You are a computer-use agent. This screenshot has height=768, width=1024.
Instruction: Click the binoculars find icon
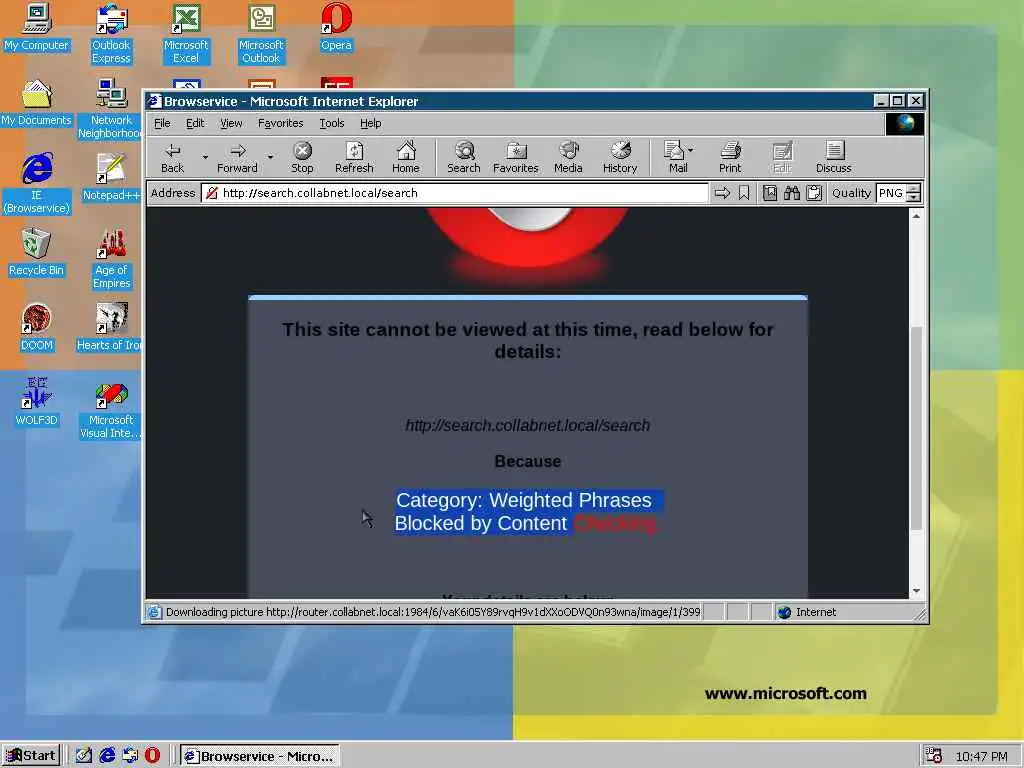point(792,193)
